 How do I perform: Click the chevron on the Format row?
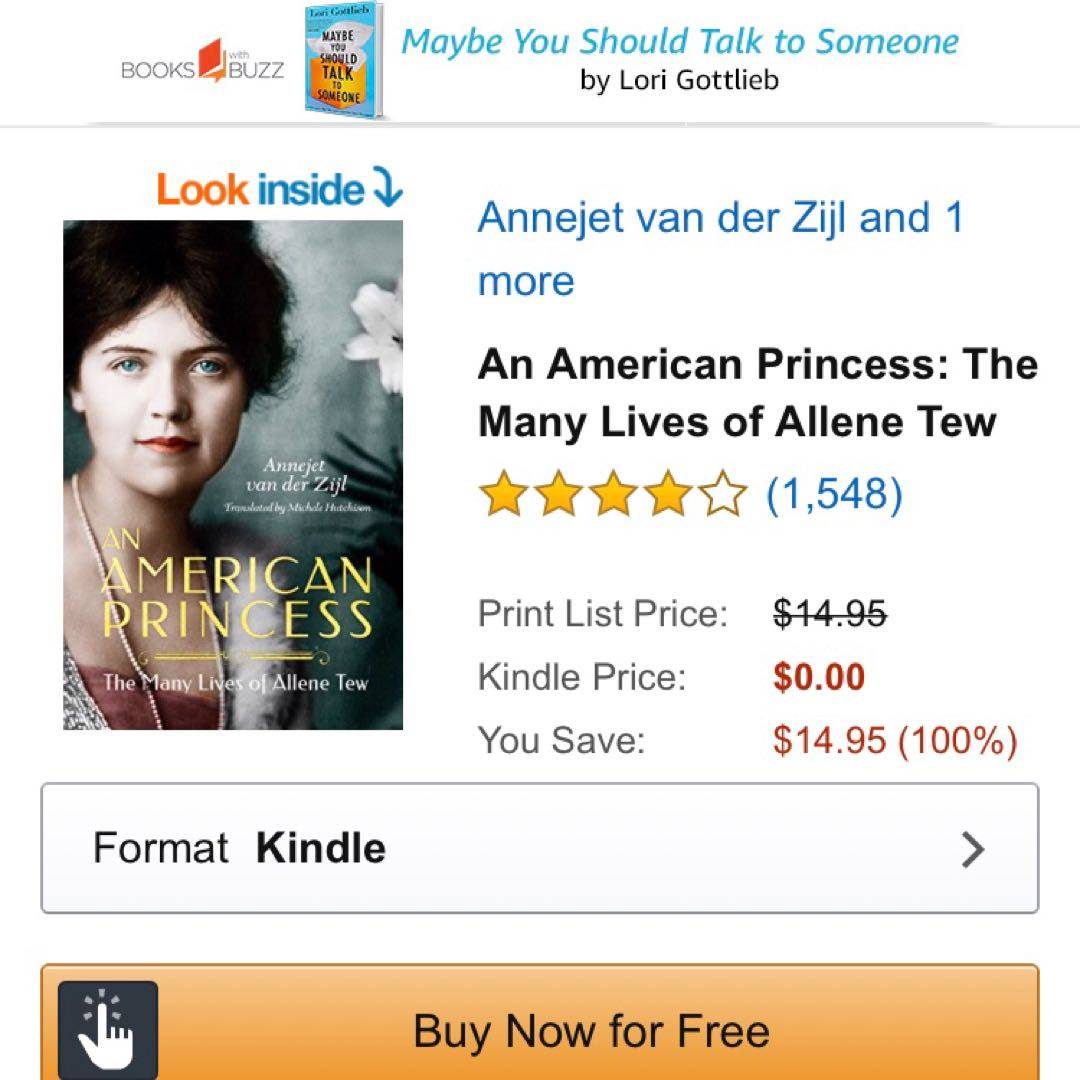[973, 849]
